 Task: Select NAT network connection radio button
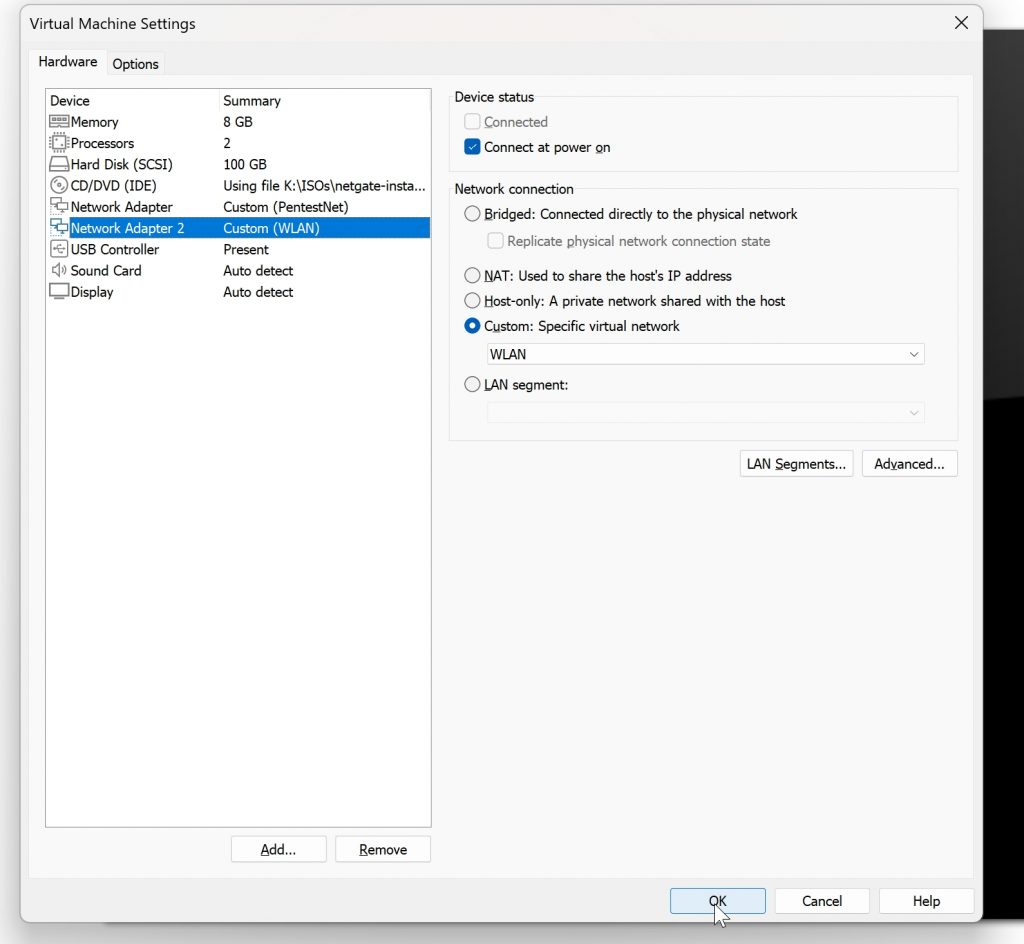[x=472, y=275]
